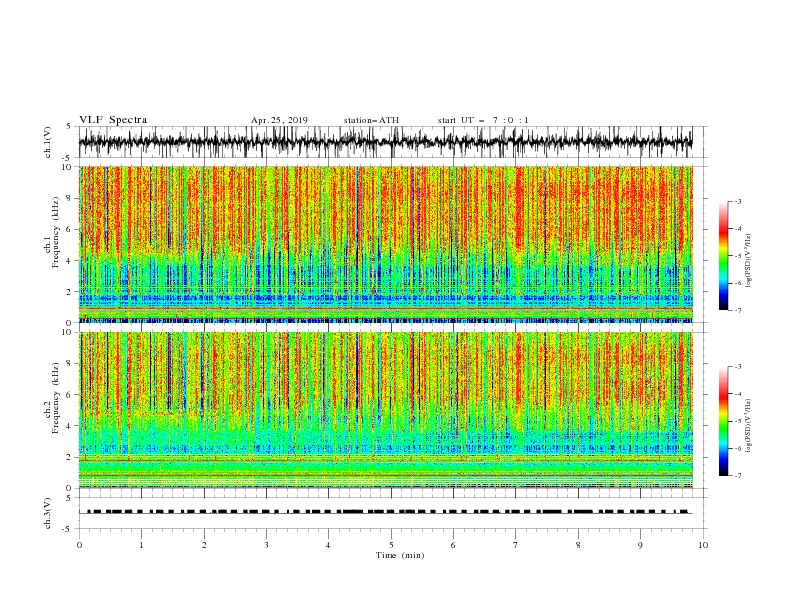Click the "-3" tick on ch.1 colorbar
The image size is (792, 612).
(x=738, y=201)
